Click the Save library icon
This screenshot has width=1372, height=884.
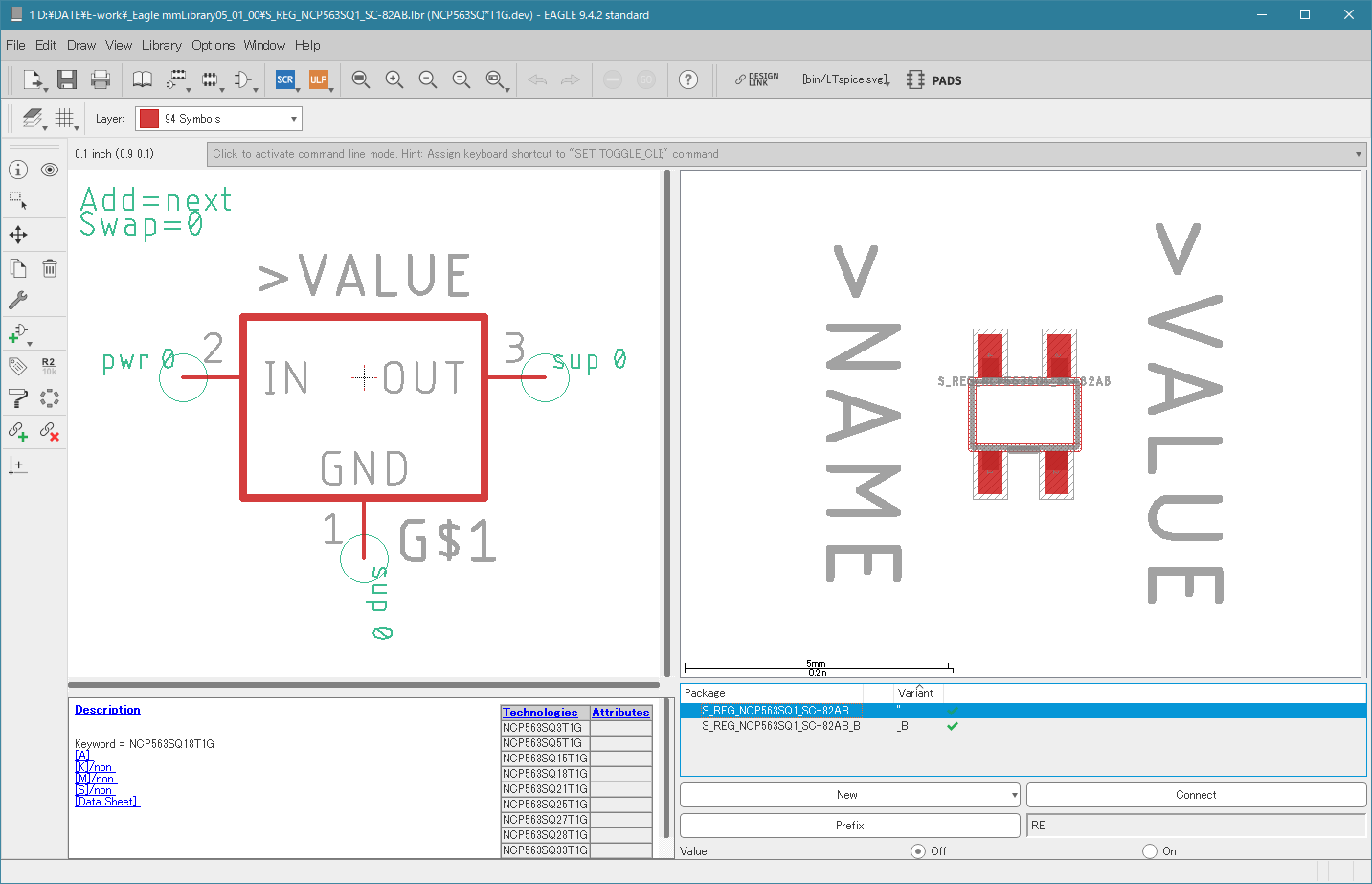tap(66, 79)
